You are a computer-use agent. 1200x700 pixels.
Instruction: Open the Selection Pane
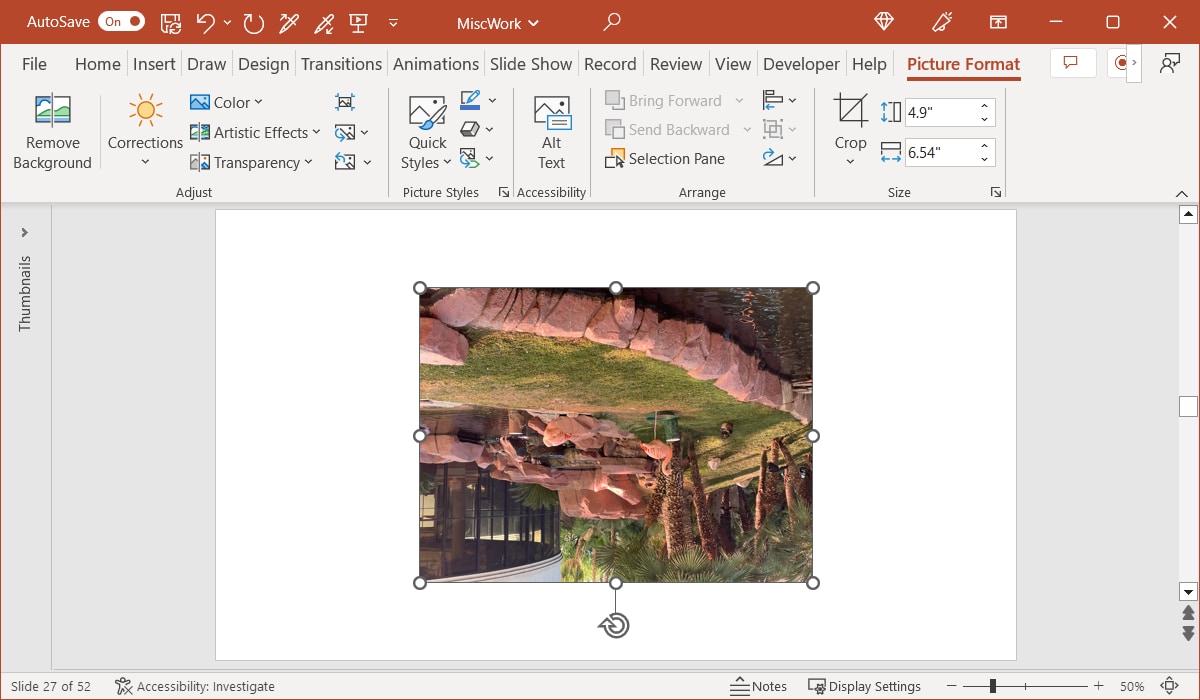(x=666, y=158)
